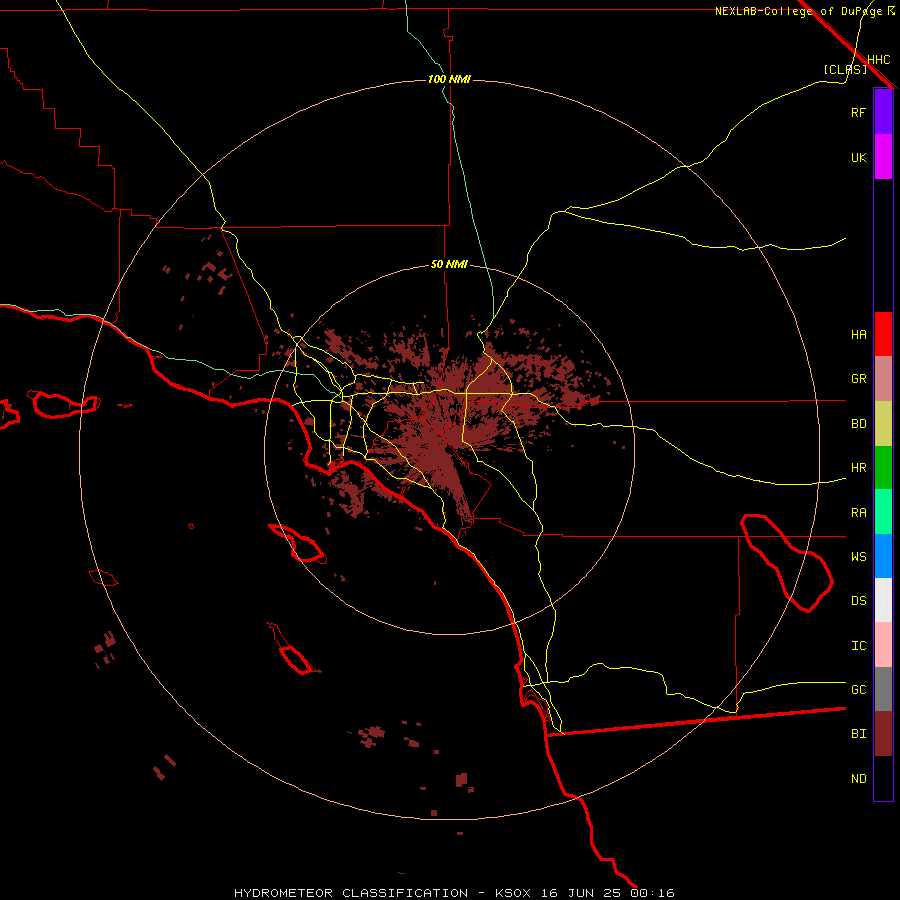900x900 pixels.
Task: Click the HA red legend swatch
Action: pos(883,334)
